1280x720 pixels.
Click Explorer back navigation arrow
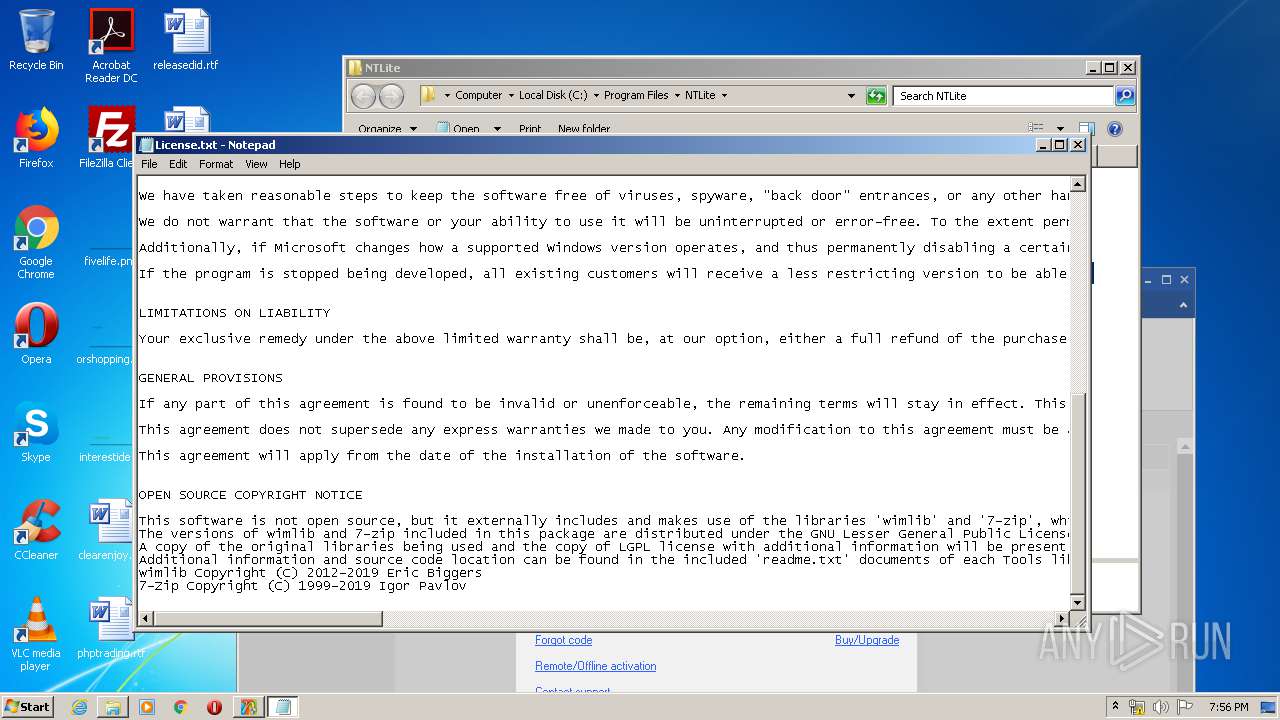click(363, 96)
